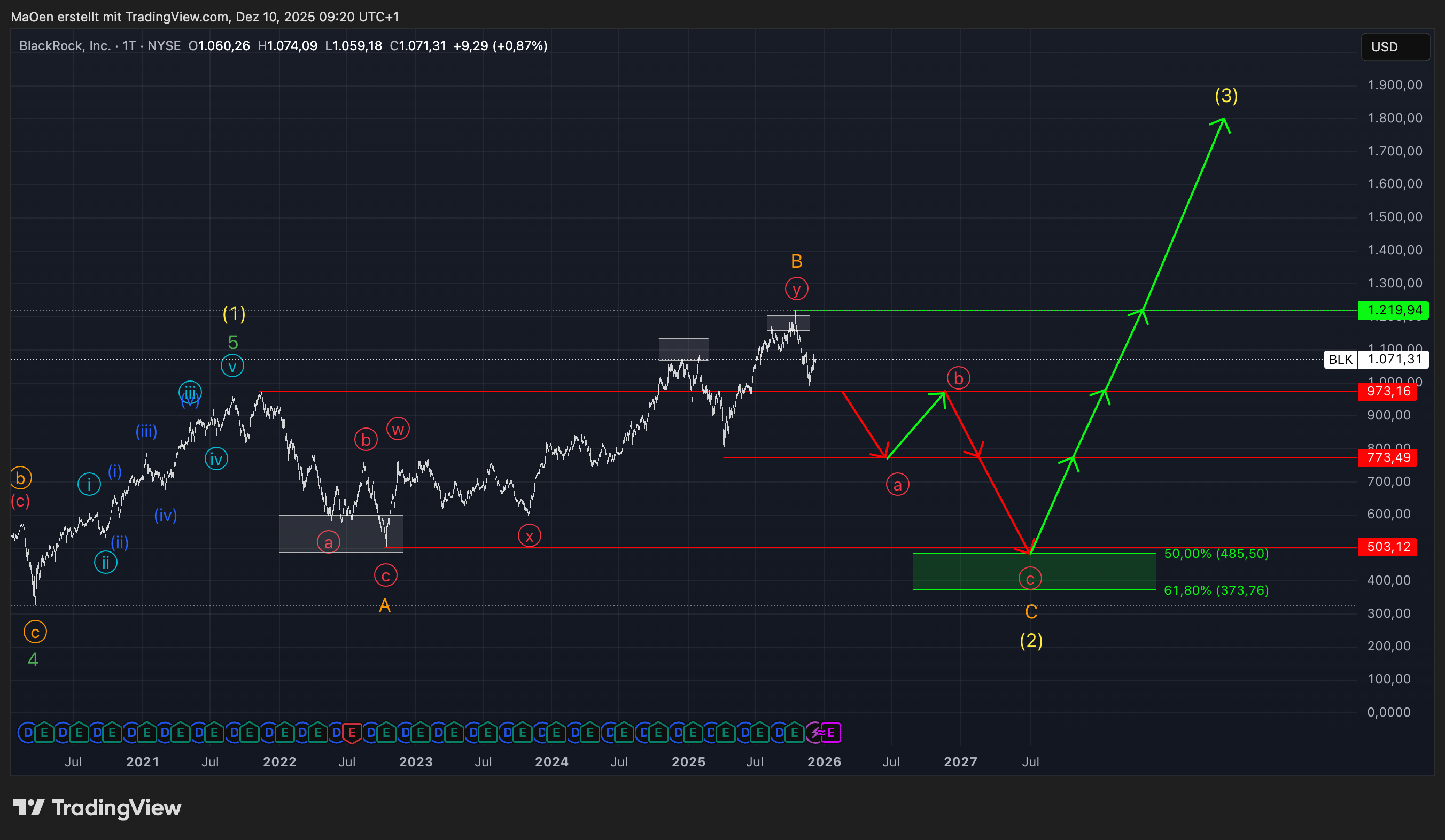Select the green 5 wave label
Image resolution: width=1445 pixels, height=840 pixels.
point(232,343)
